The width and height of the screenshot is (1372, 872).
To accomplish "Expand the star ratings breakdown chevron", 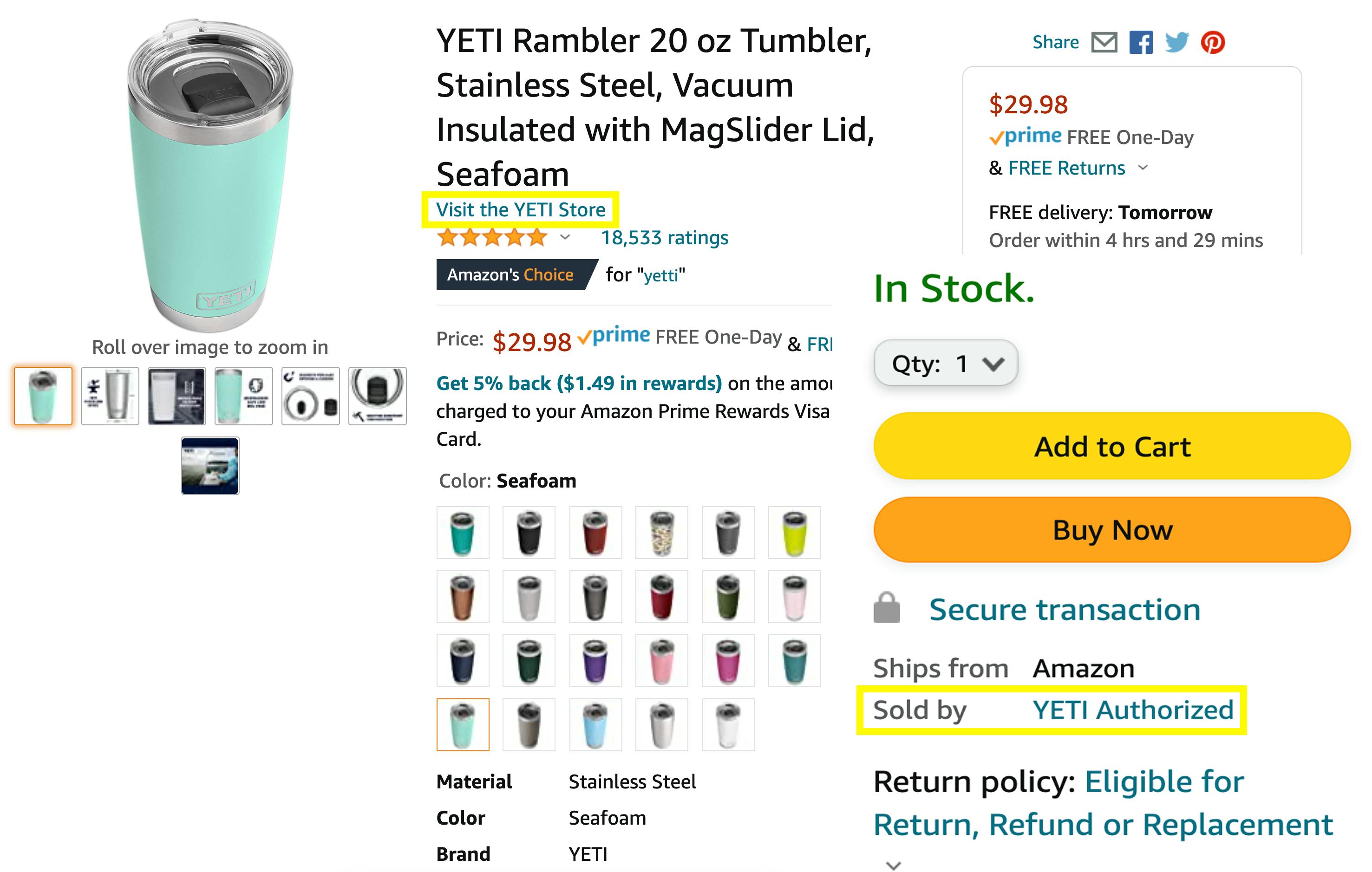I will coord(565,238).
